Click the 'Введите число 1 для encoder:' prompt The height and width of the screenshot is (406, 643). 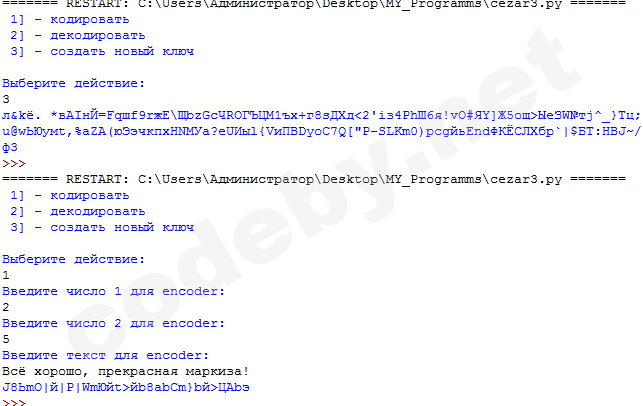(114, 292)
